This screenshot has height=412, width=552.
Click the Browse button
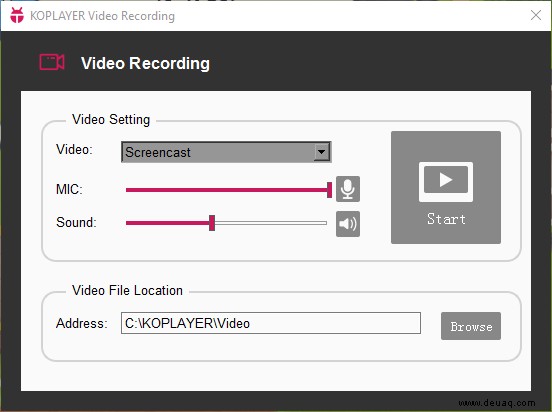click(x=471, y=326)
